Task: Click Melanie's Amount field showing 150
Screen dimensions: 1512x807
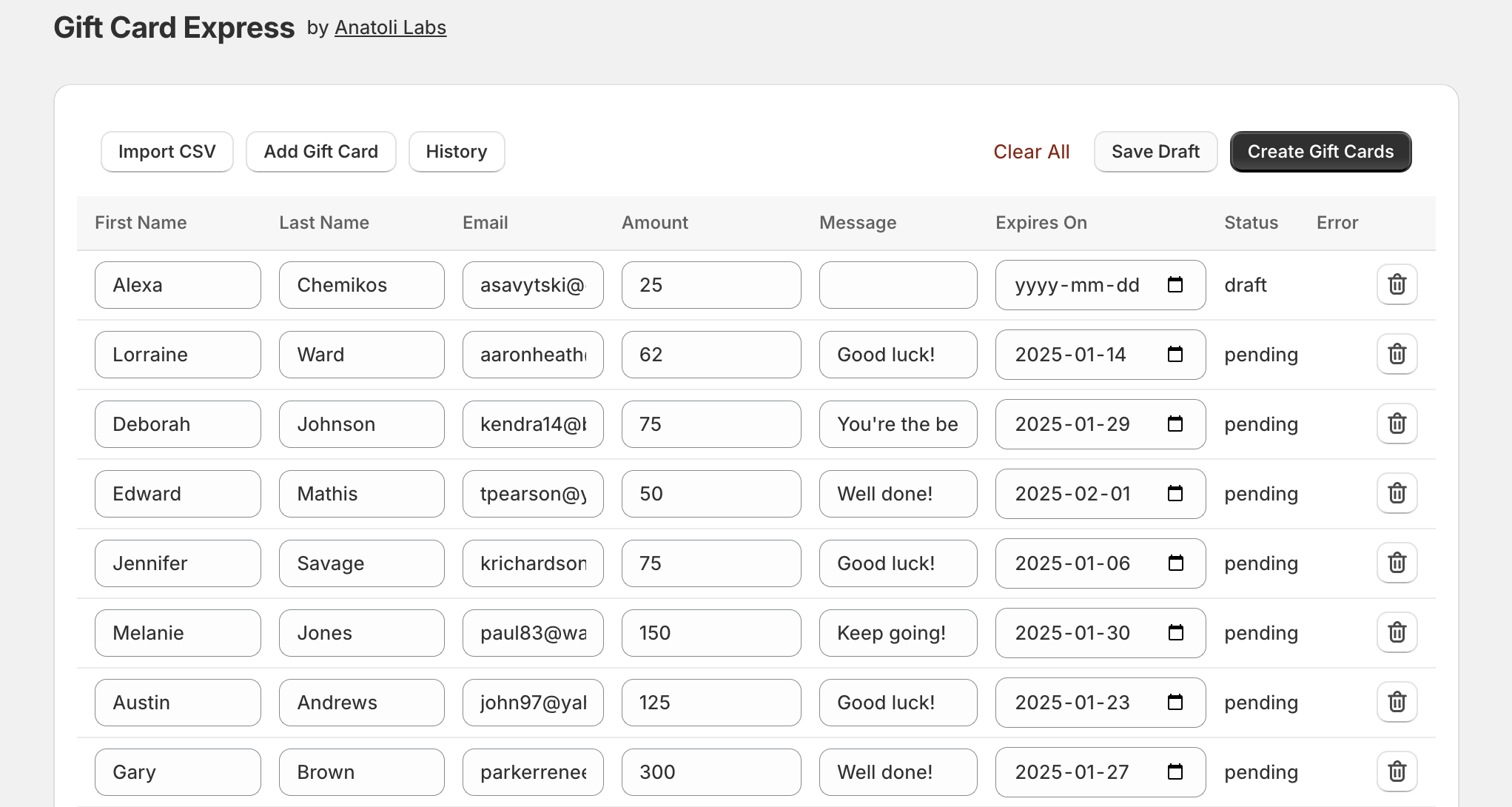Action: (710, 632)
